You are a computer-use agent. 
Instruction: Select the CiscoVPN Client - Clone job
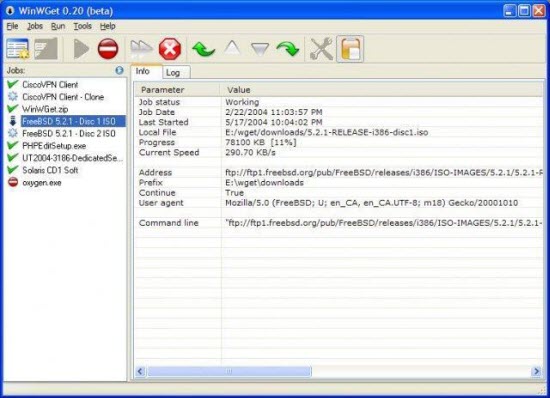tap(63, 97)
